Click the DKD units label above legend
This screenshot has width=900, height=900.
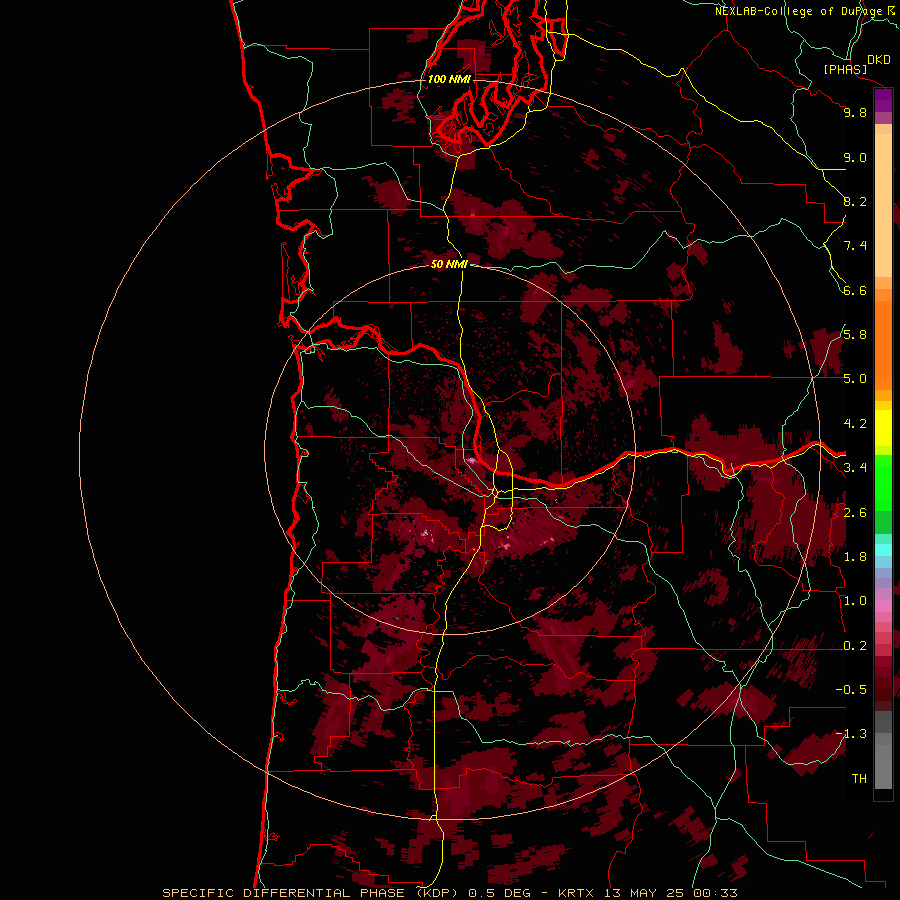[879, 60]
